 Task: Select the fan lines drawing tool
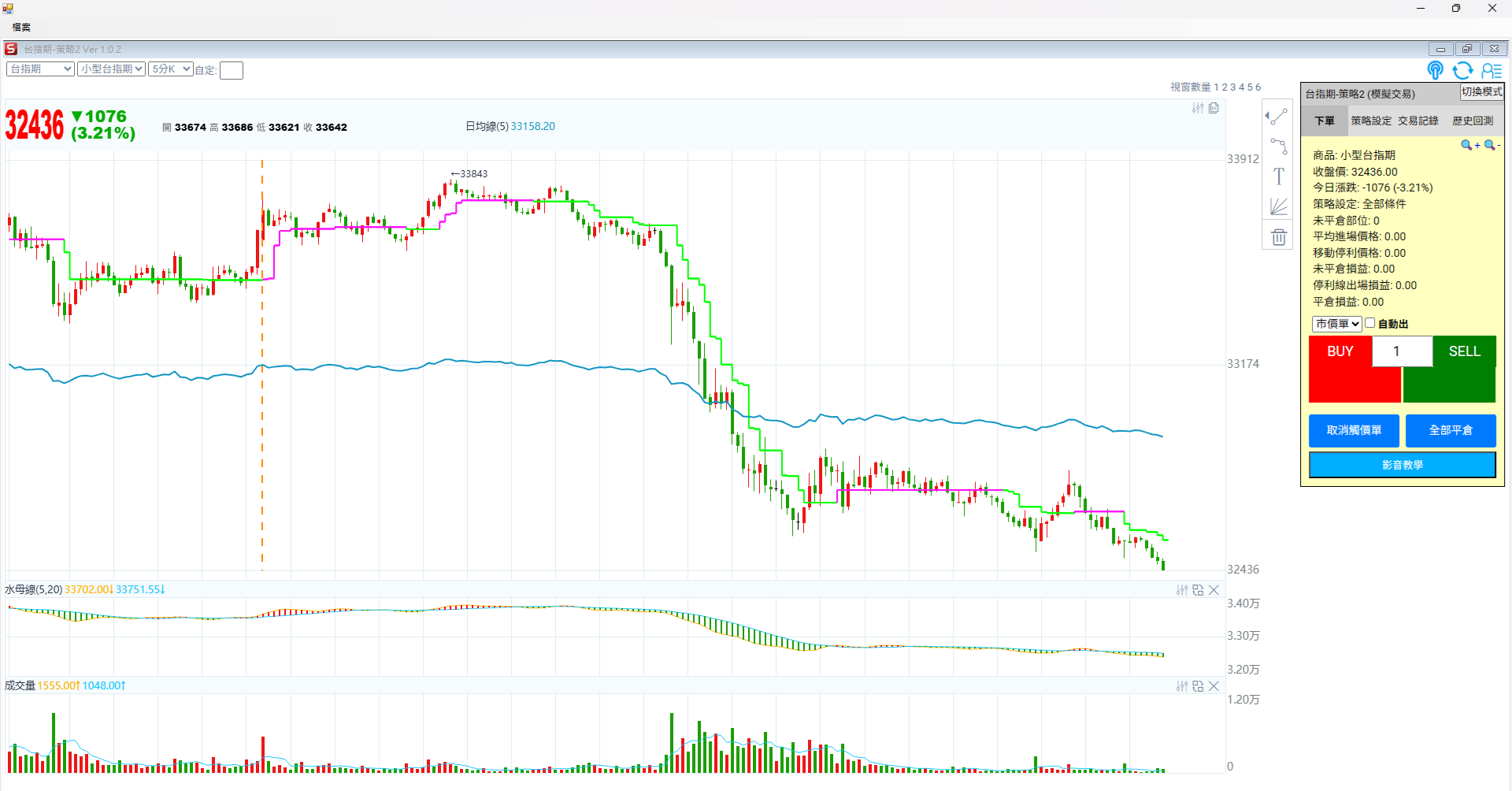click(1278, 206)
